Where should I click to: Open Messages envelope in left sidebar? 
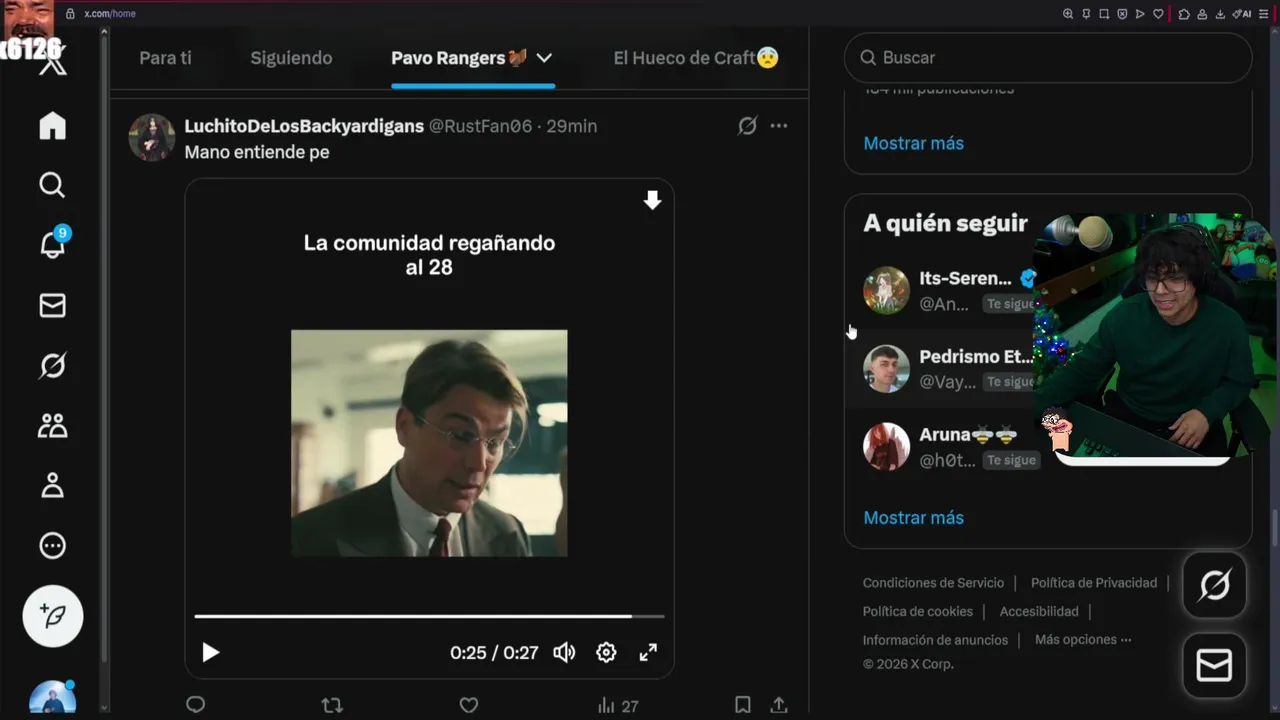click(x=52, y=305)
